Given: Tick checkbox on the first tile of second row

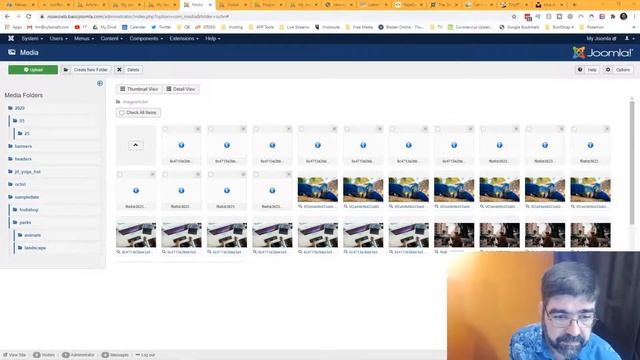Looking at the screenshot, I should click(120, 174).
